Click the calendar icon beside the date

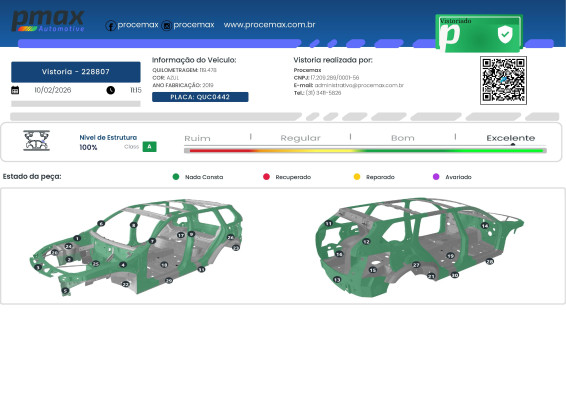coord(15,90)
